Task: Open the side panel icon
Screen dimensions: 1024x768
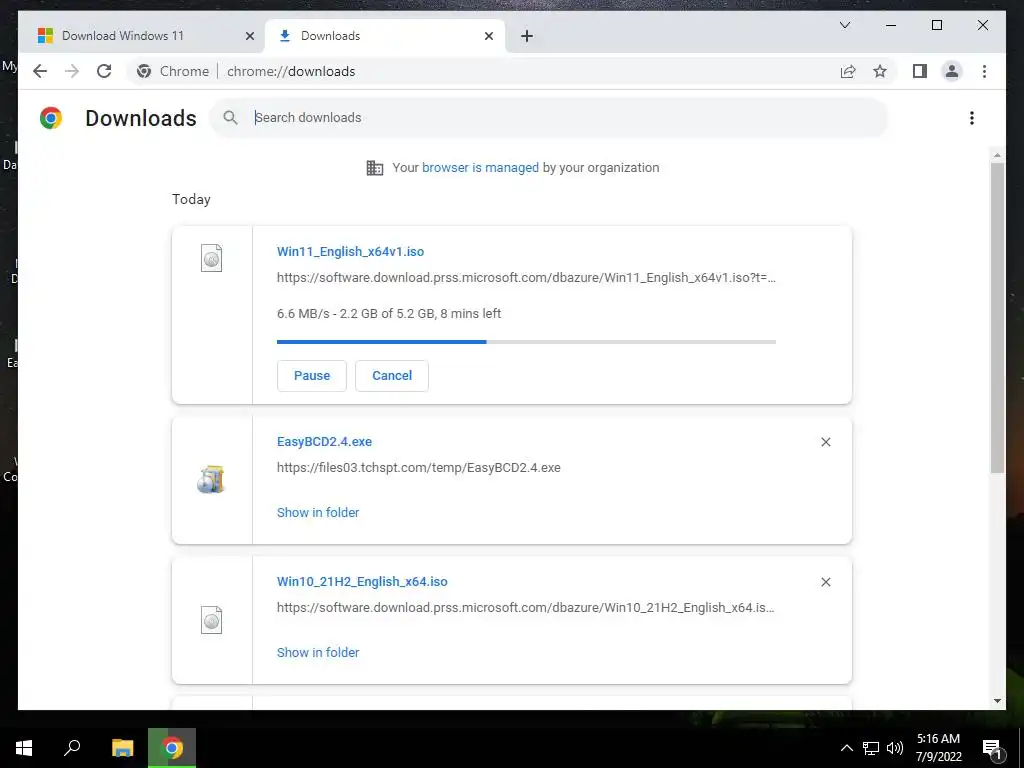Action: point(920,71)
